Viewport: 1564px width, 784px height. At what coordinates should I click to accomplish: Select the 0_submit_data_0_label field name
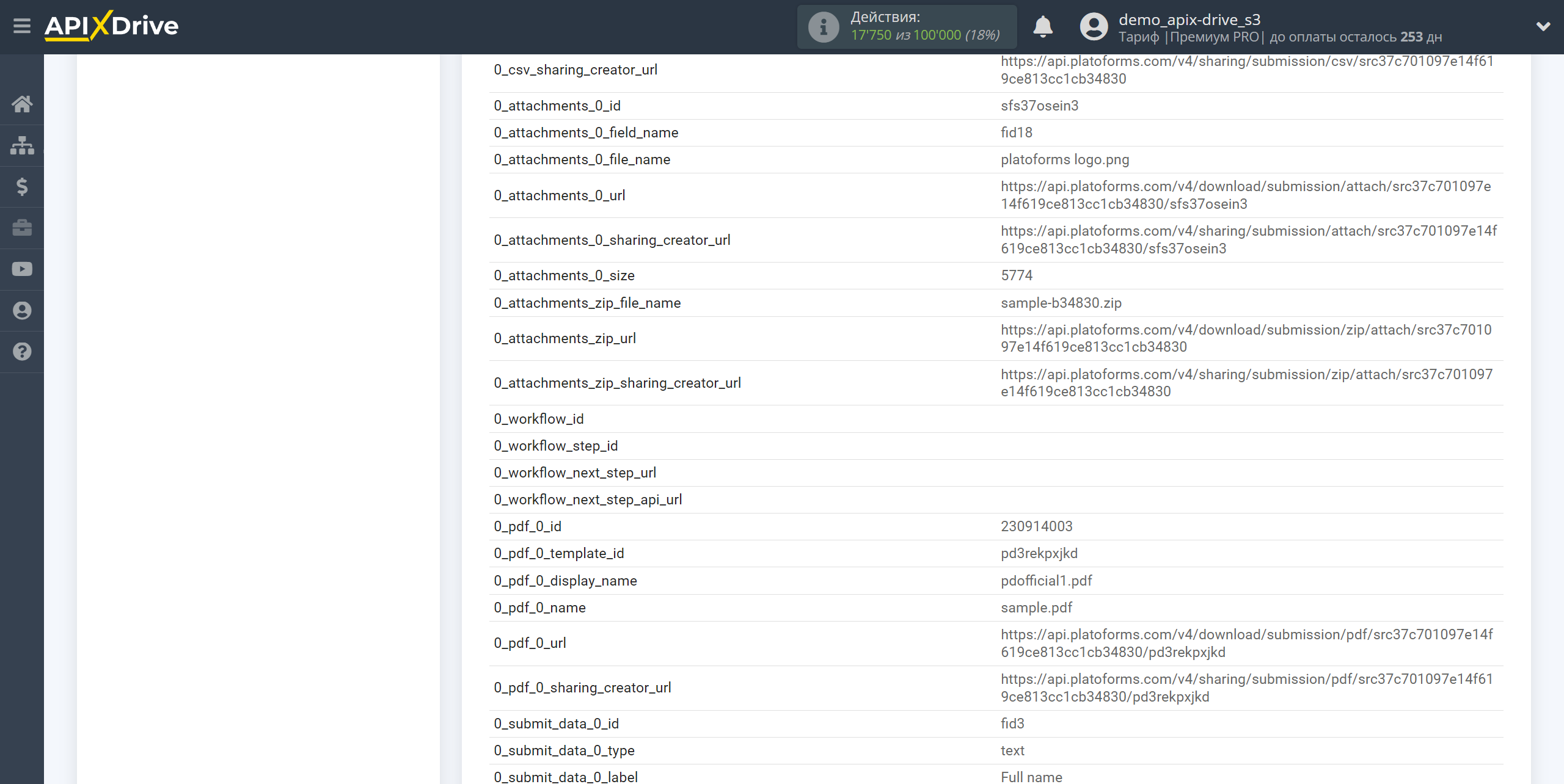[x=566, y=777]
